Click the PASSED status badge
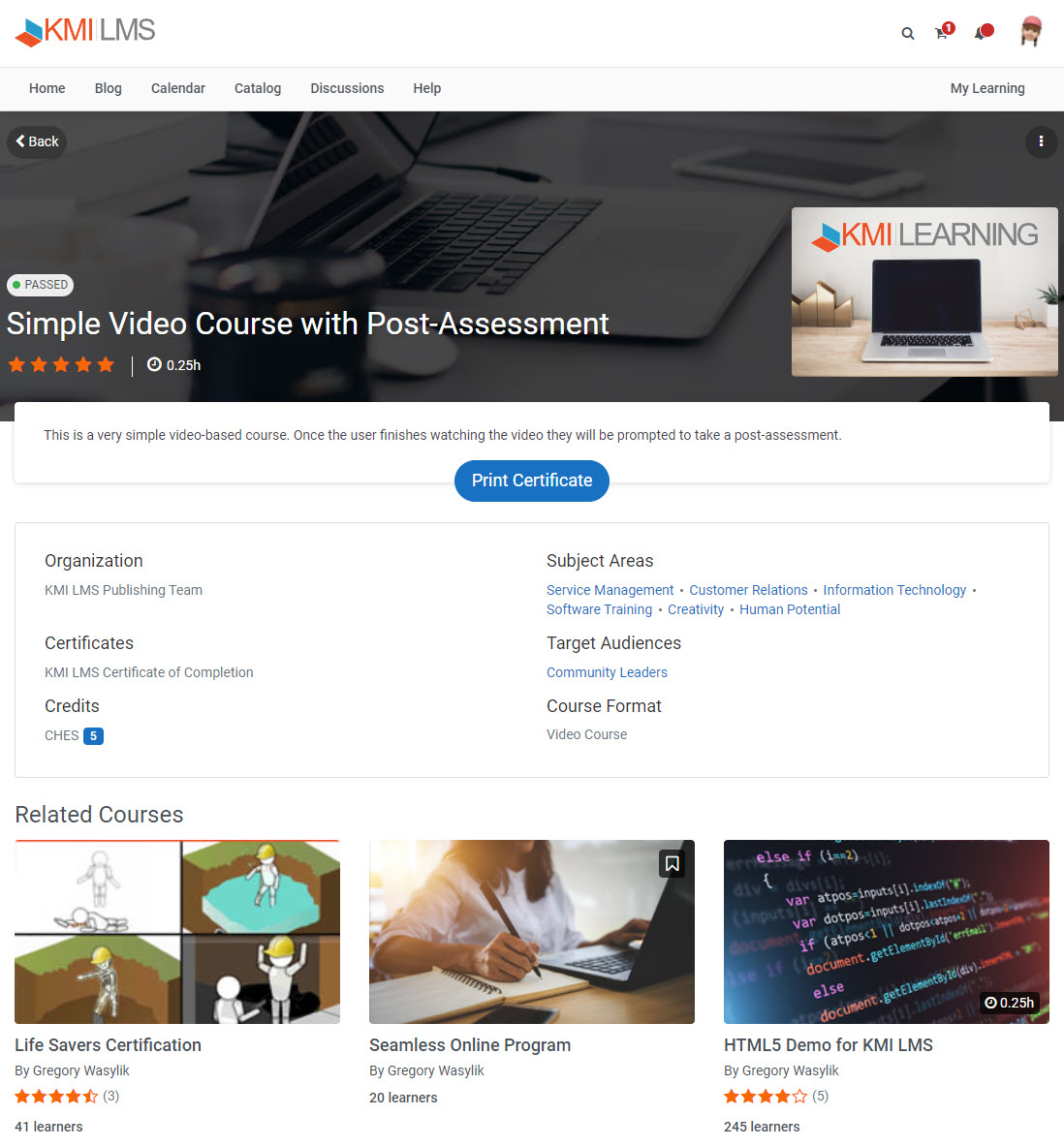The width and height of the screenshot is (1064, 1147). point(41,285)
